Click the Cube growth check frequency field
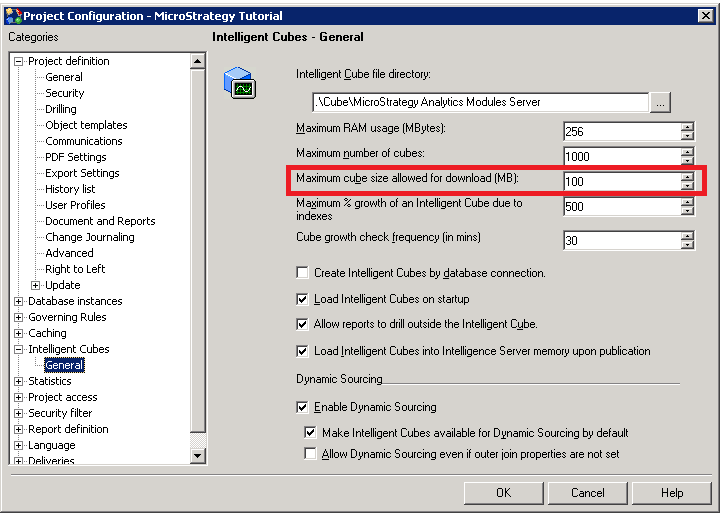723x519 pixels. 622,241
